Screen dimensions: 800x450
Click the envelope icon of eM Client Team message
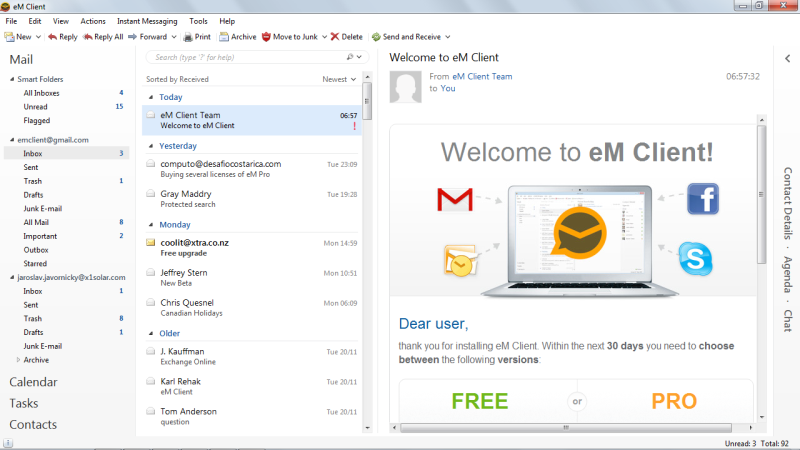click(151, 115)
